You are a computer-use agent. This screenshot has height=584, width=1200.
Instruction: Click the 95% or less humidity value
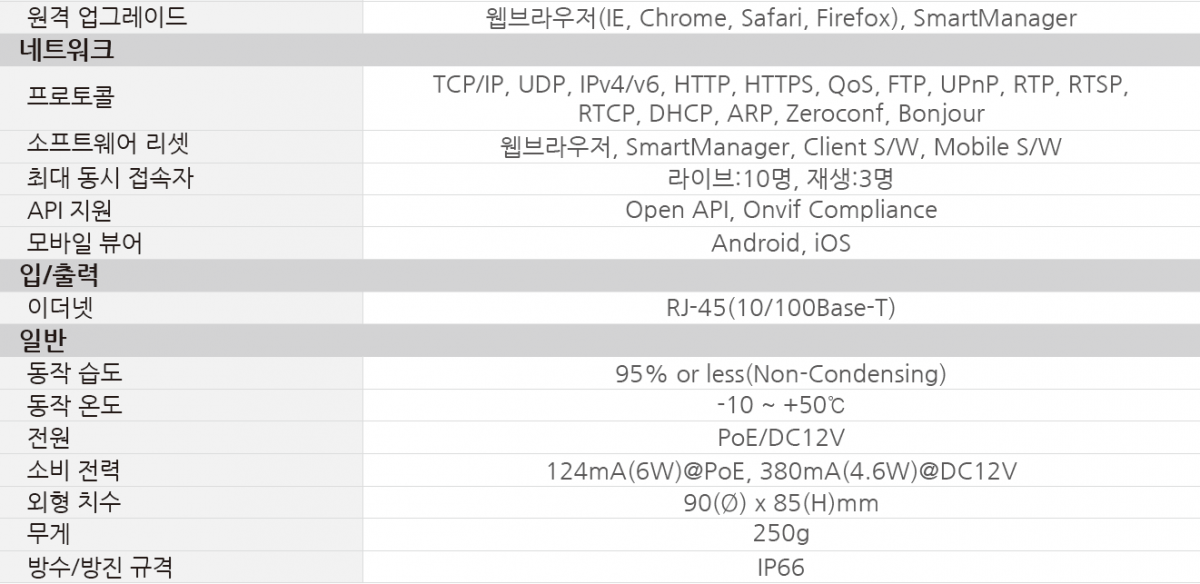point(781,374)
